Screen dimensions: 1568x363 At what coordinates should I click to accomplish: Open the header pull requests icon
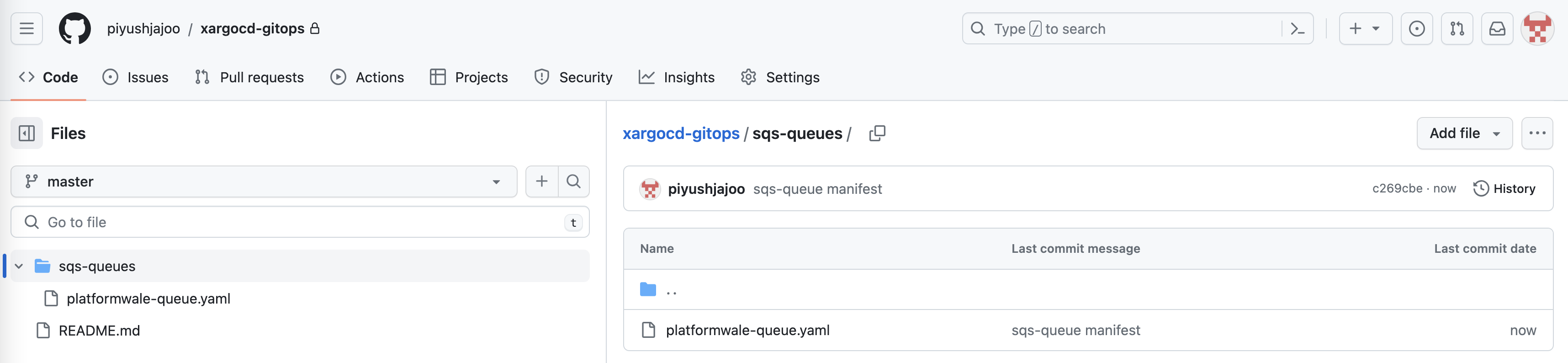coord(1457,29)
